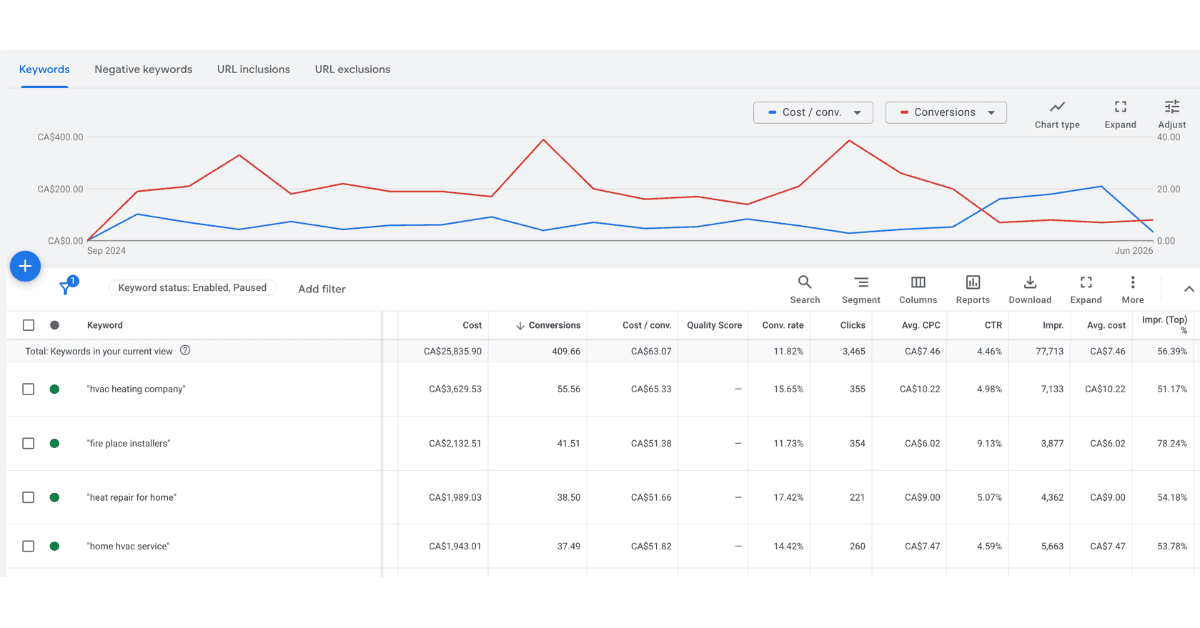Open the Search tool in table toolbar
Screen dimensions: 1200x628
click(x=805, y=289)
